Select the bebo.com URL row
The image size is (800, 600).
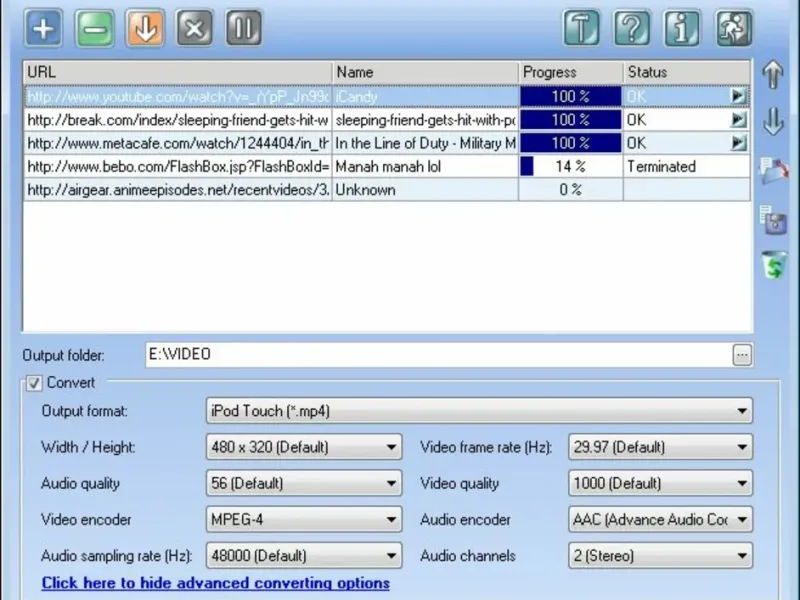coord(387,166)
